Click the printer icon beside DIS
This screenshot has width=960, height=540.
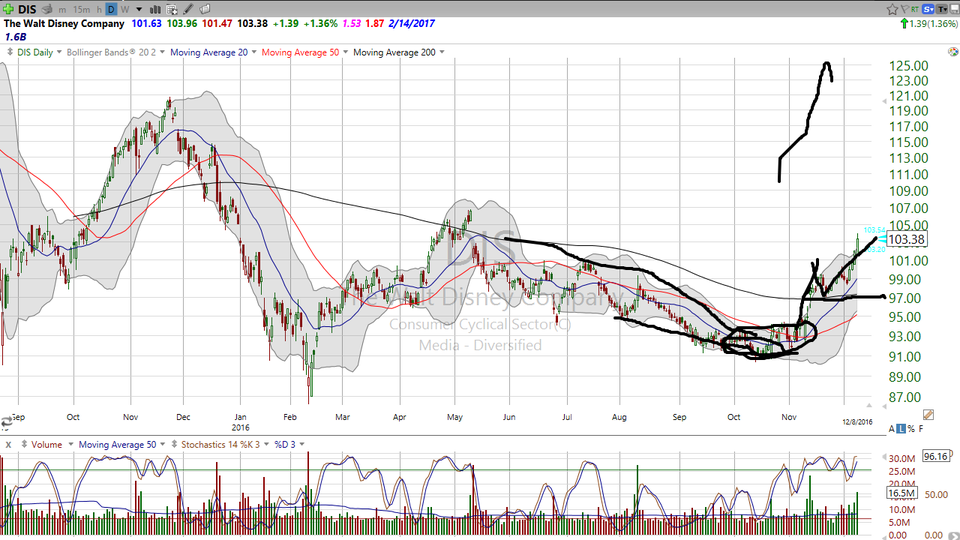click(x=47, y=9)
